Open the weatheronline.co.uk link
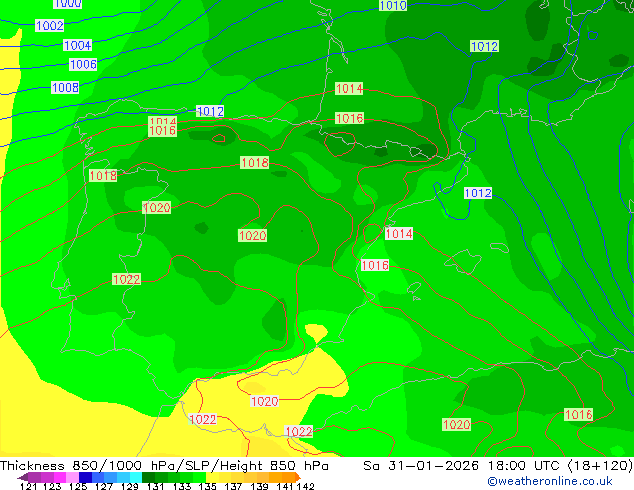Image resolution: width=634 pixels, height=490 pixels. tap(550, 481)
